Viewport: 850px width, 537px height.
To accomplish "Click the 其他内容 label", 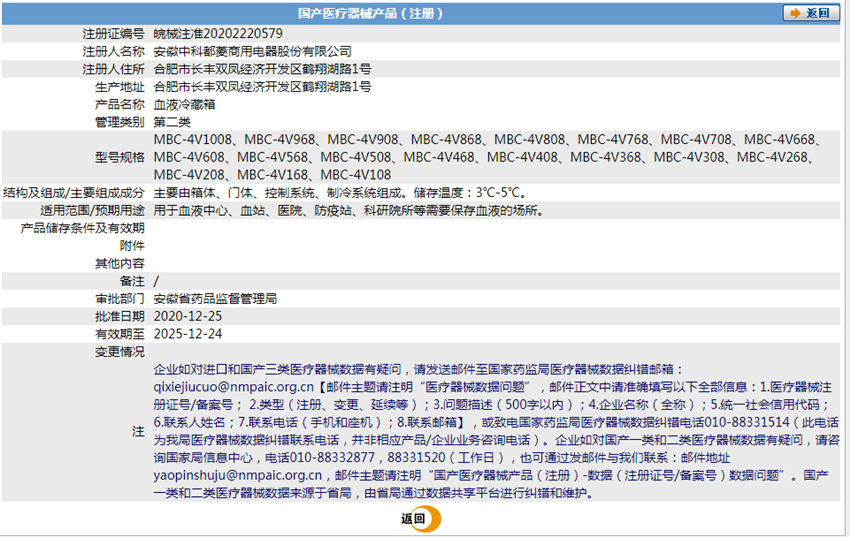I will 120,263.
